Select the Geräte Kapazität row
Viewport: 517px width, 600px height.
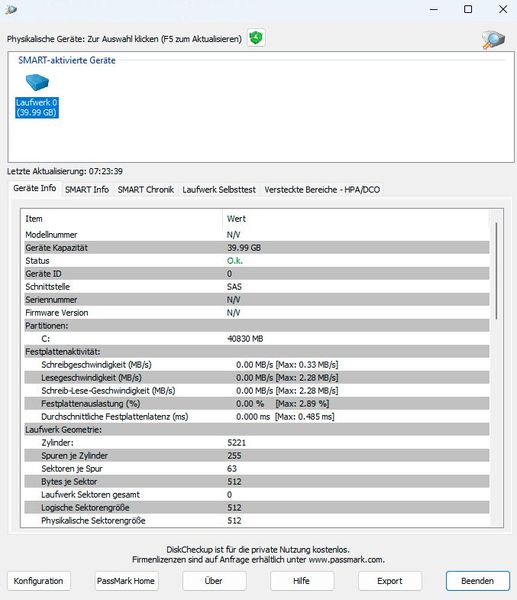click(x=257, y=248)
